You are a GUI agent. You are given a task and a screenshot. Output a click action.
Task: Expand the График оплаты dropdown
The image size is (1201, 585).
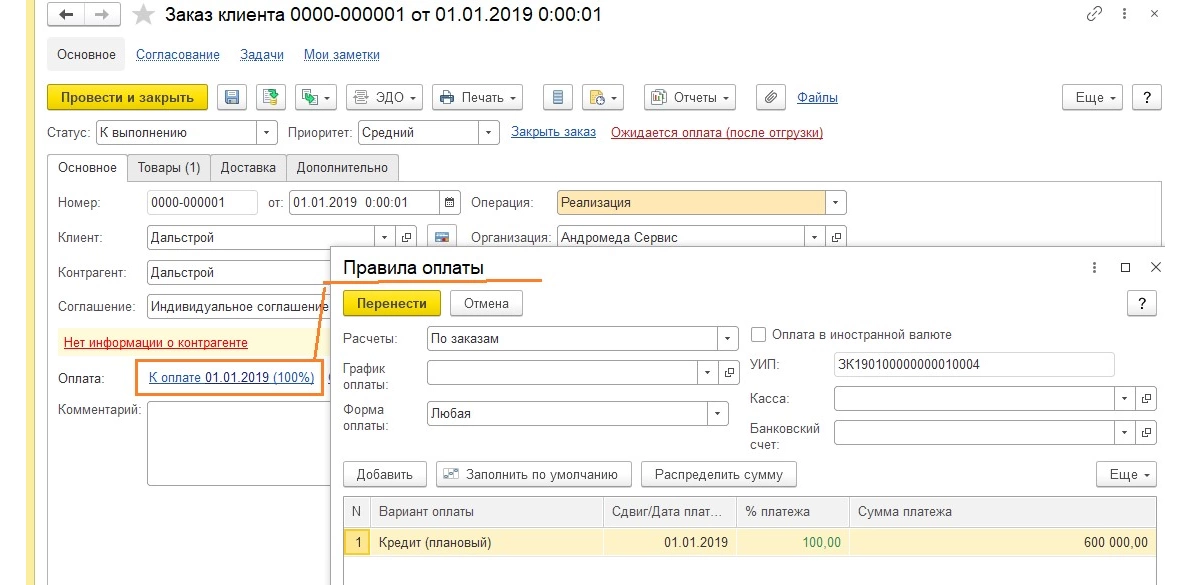pyautogui.click(x=708, y=372)
